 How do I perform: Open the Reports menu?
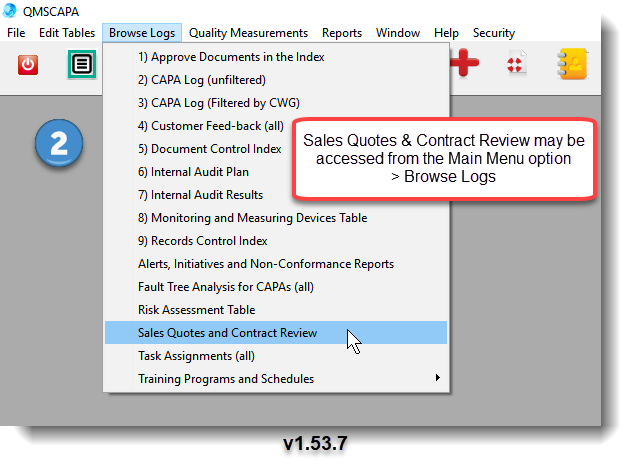(342, 33)
